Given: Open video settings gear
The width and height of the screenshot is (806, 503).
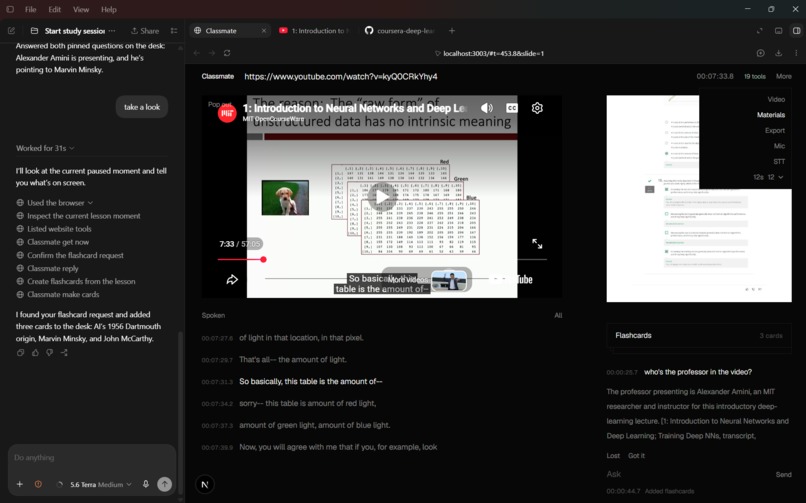Looking at the screenshot, I should 537,108.
